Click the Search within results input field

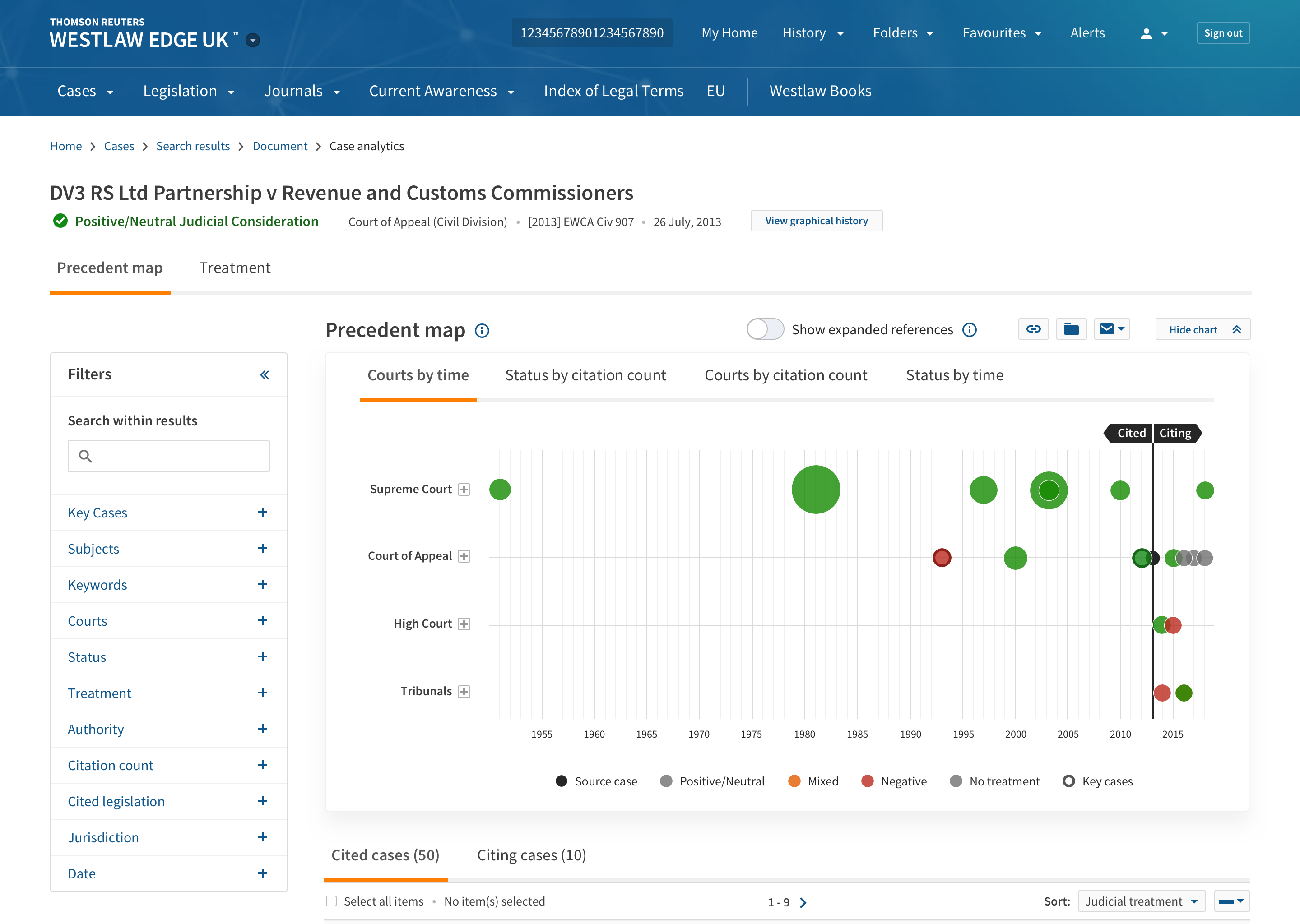tap(168, 456)
